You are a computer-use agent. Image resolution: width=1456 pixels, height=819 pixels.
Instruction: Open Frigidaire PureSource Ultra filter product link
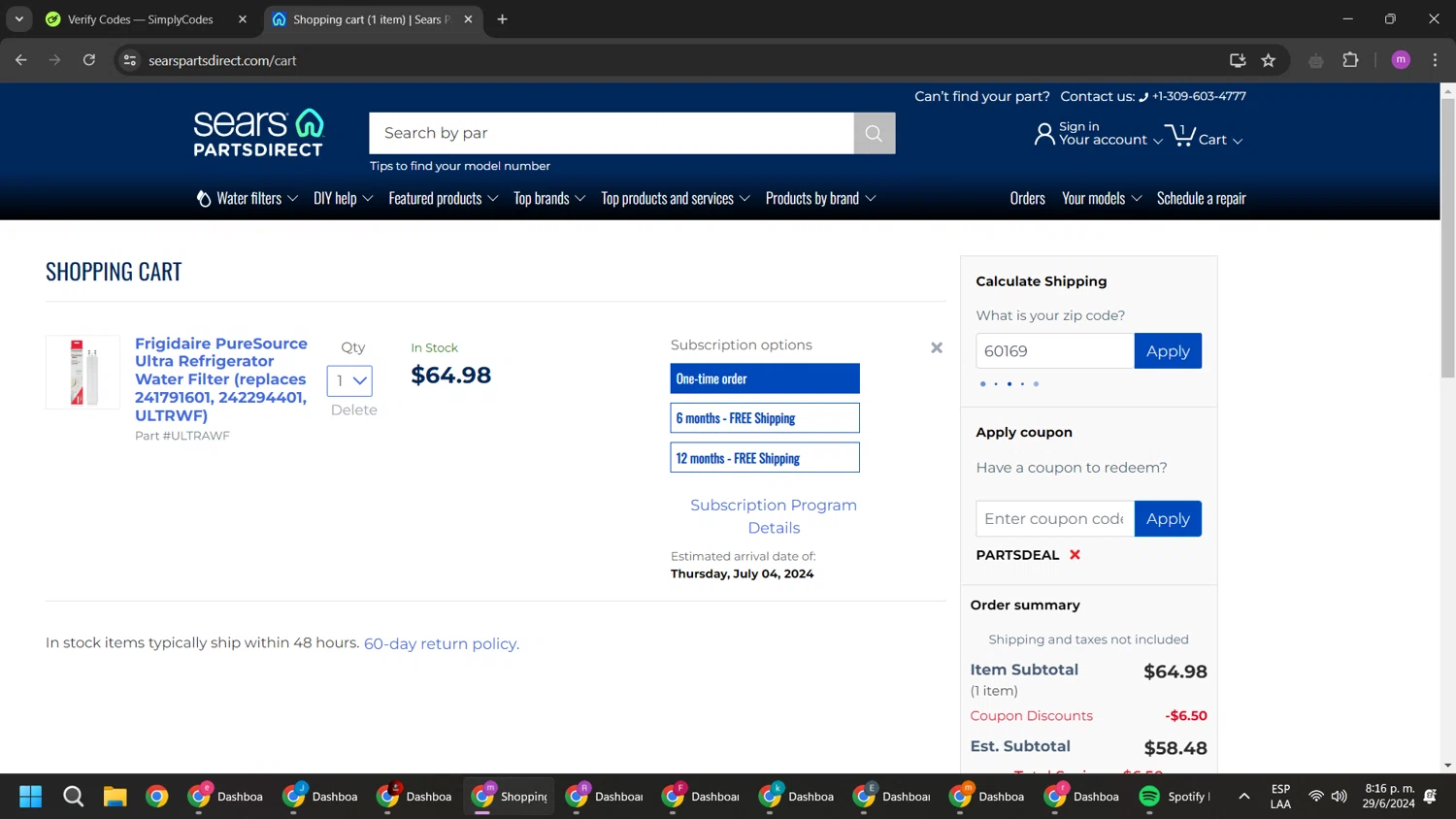tap(221, 379)
